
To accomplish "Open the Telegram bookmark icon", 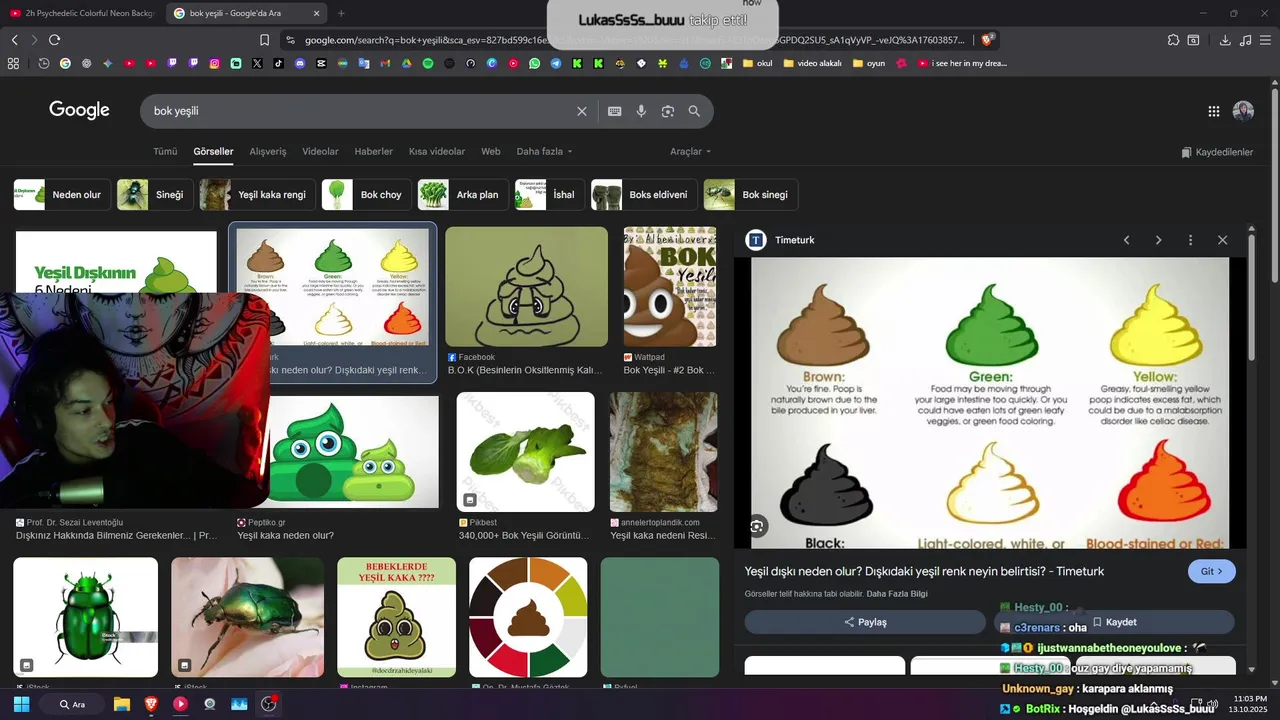I will 556,63.
